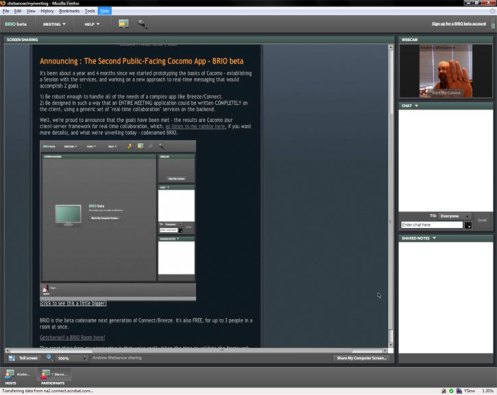The image size is (497, 395).
Task: Open the Firefox Bookmarks menu
Action: point(69,11)
